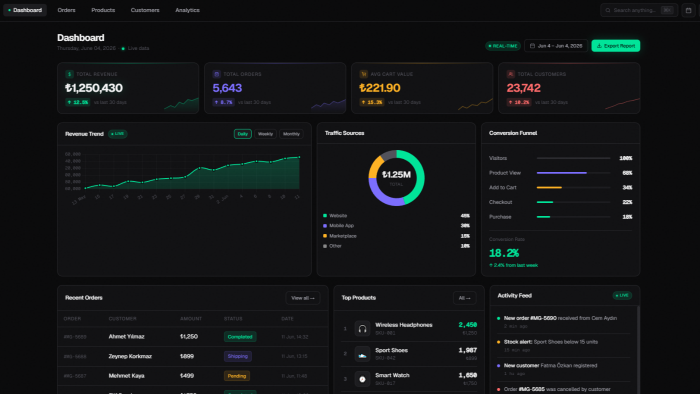
Task: Open the Stock alert activity entry
Action: 563,345
